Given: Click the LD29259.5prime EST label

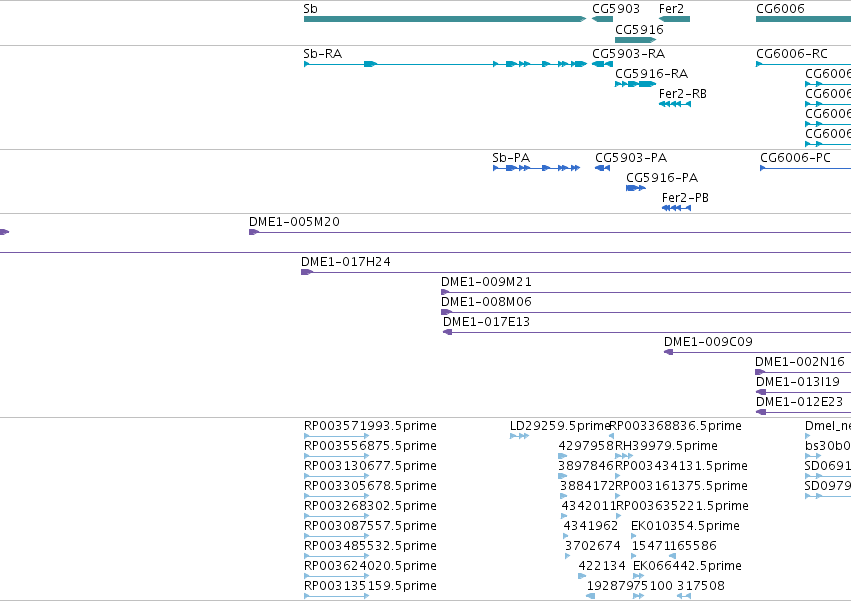Looking at the screenshot, I should tap(560, 425).
